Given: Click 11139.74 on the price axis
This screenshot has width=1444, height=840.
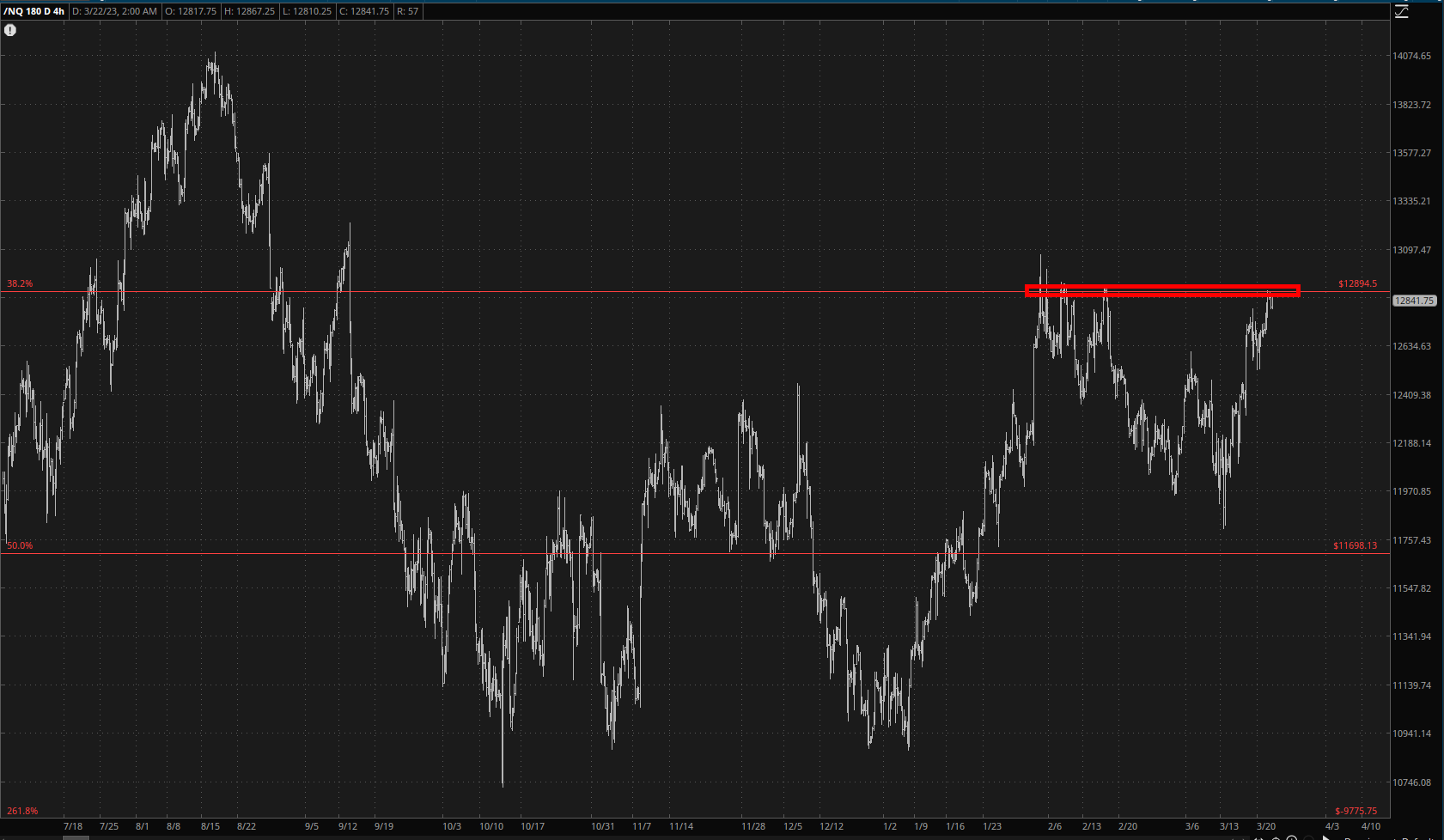Looking at the screenshot, I should 1411,685.
